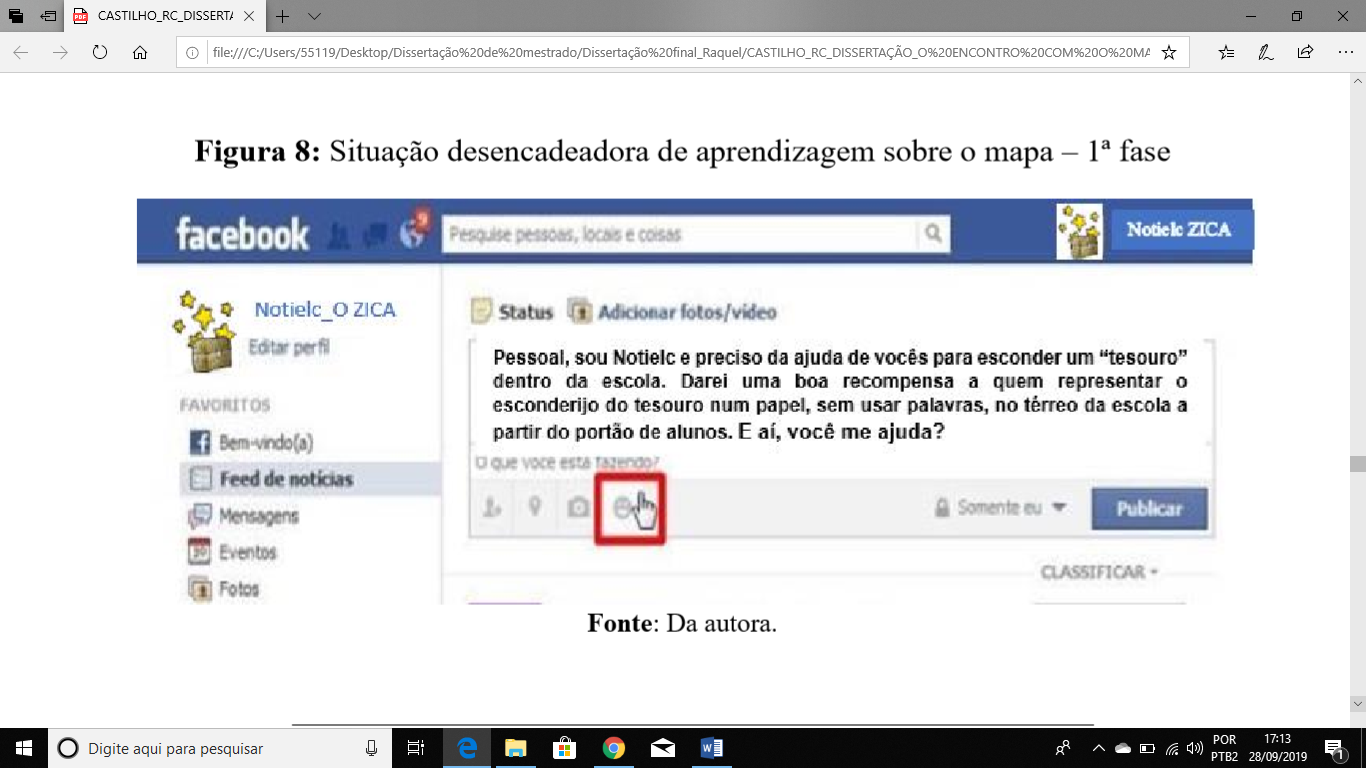The width and height of the screenshot is (1366, 768).
Task: Open Mensagens in the sidebar
Action: point(244,516)
